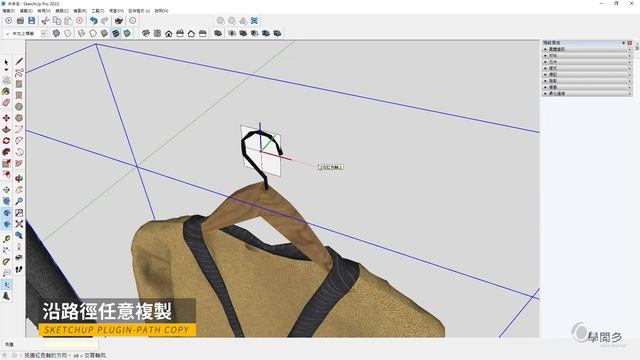Viewport: 640px width, 360px height.
Task: Toggle X-ray face style
Action: pyautogui.click(x=56, y=33)
